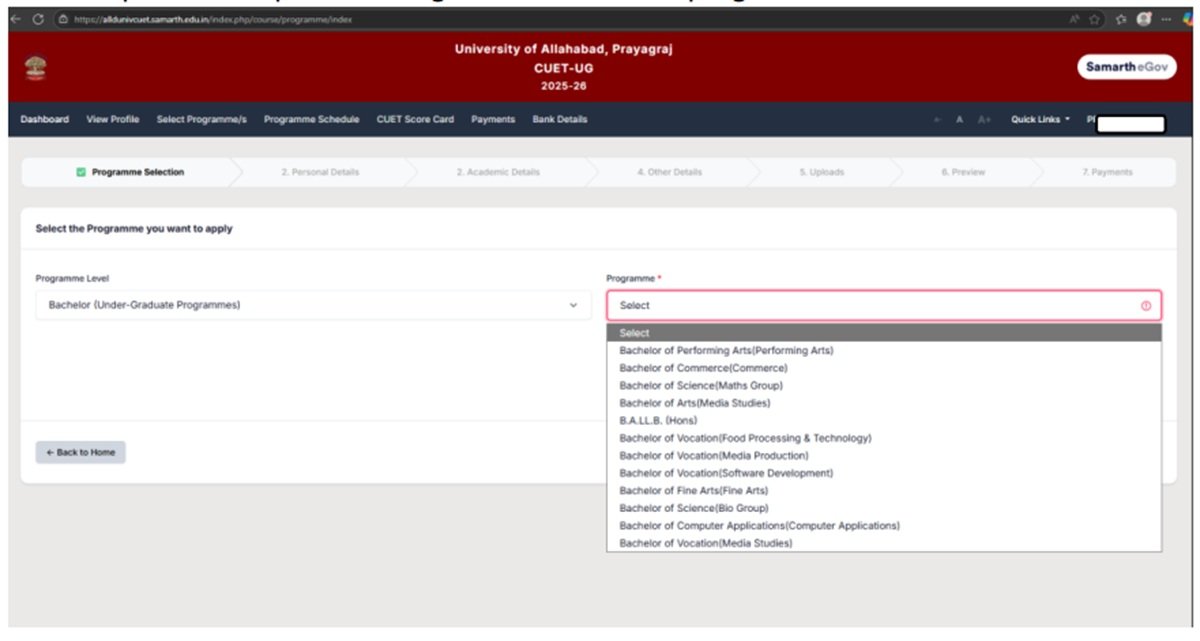Open Programme Schedule in navigation

pos(311,120)
